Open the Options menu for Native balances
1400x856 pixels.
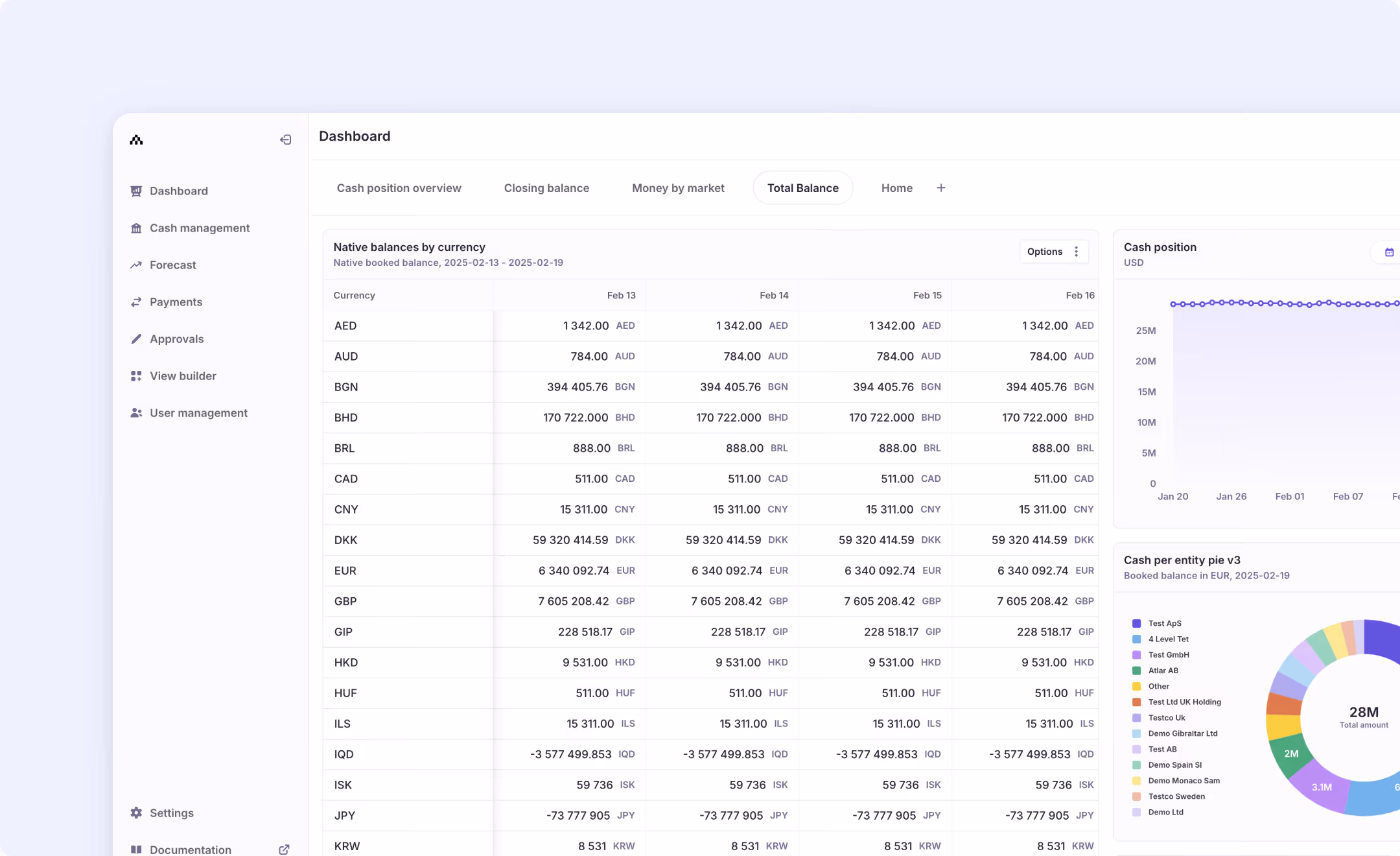(1054, 252)
